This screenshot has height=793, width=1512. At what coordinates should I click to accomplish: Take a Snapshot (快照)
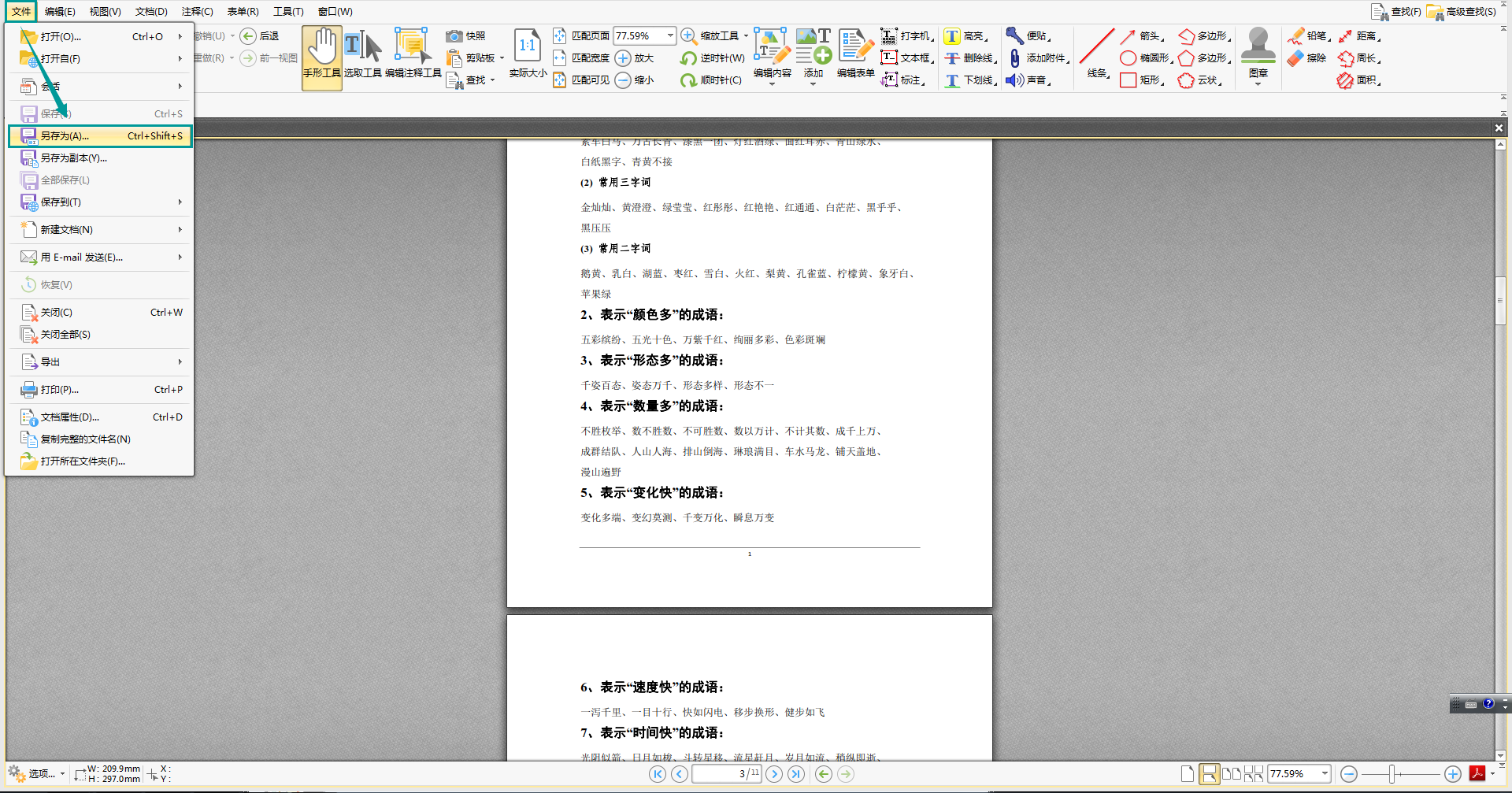pyautogui.click(x=466, y=36)
